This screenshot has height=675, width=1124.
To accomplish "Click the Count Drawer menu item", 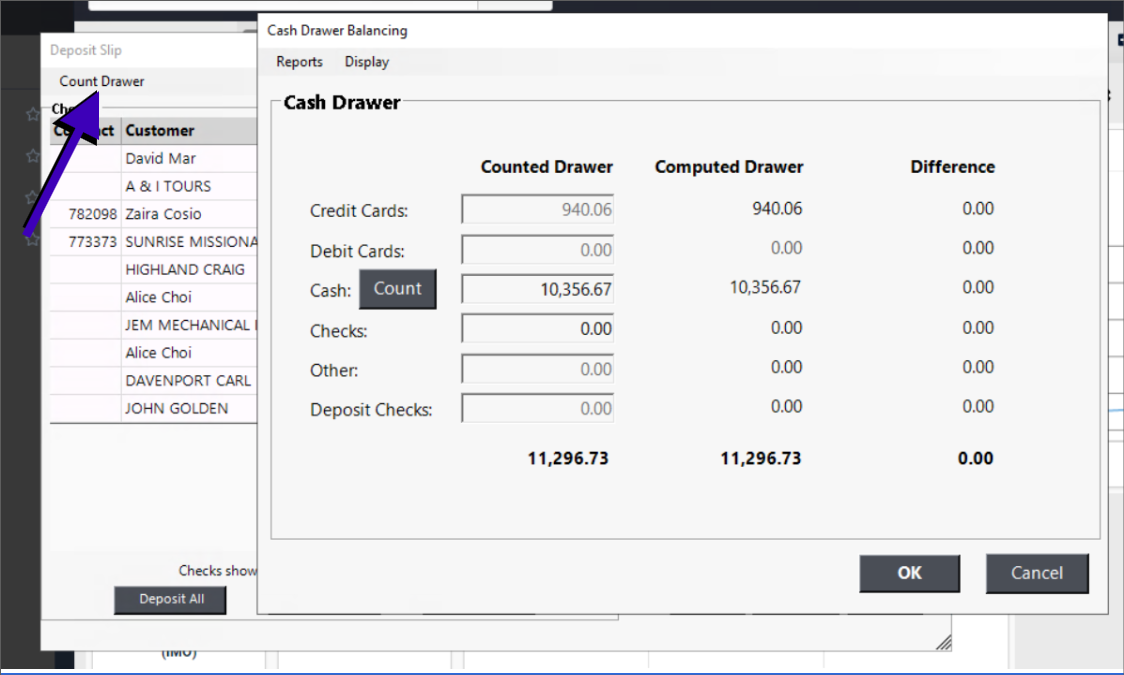I will click(102, 82).
